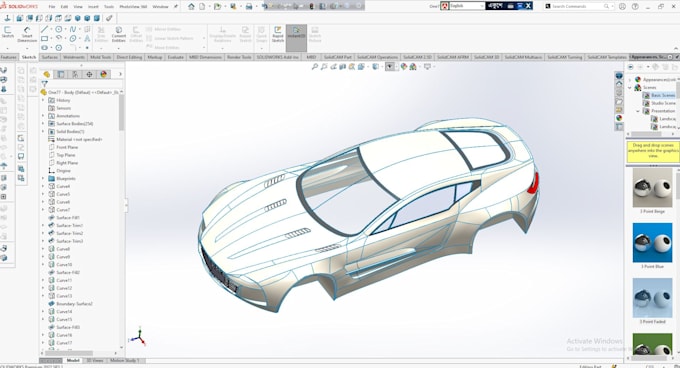Switch to Motion Study 1 bottom tab
Image resolution: width=680 pixels, height=368 pixels.
tap(124, 361)
